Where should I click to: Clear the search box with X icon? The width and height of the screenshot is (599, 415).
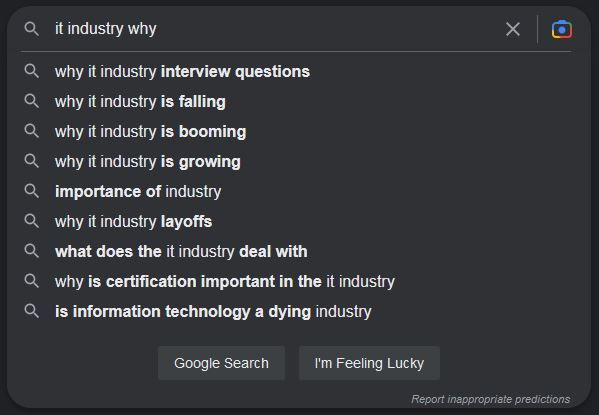pos(513,29)
